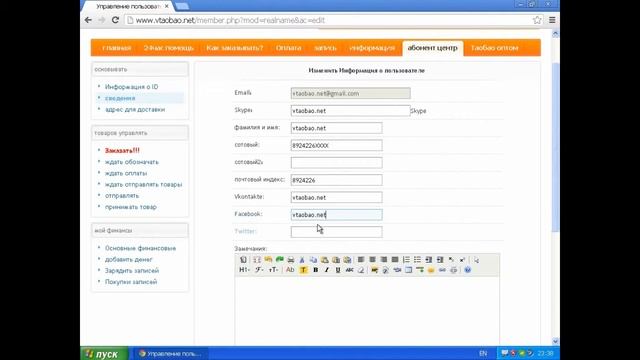Click the paste icon in editor toolbar

tap(324, 260)
